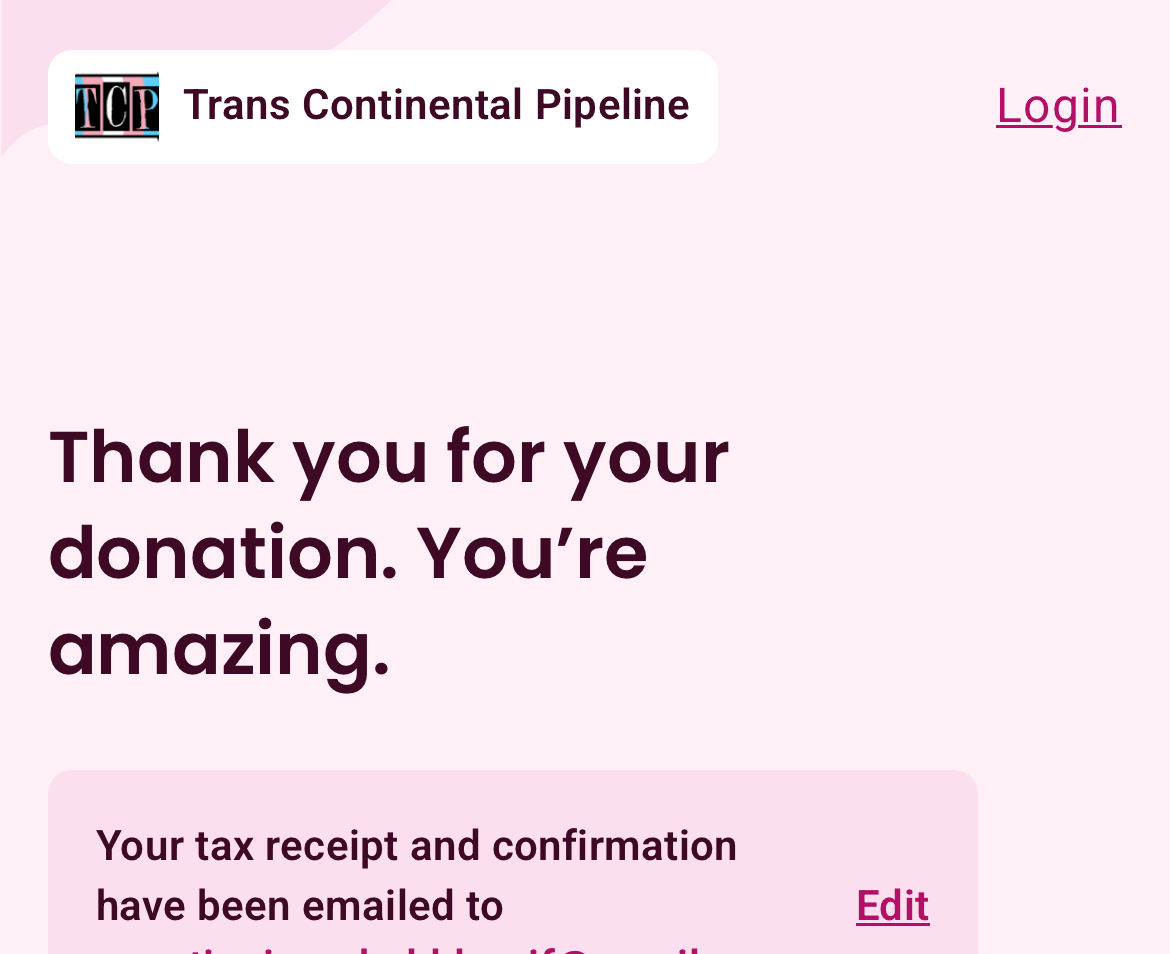Click the word "Trans" in the header
This screenshot has height=954, width=1170.
[x=236, y=105]
